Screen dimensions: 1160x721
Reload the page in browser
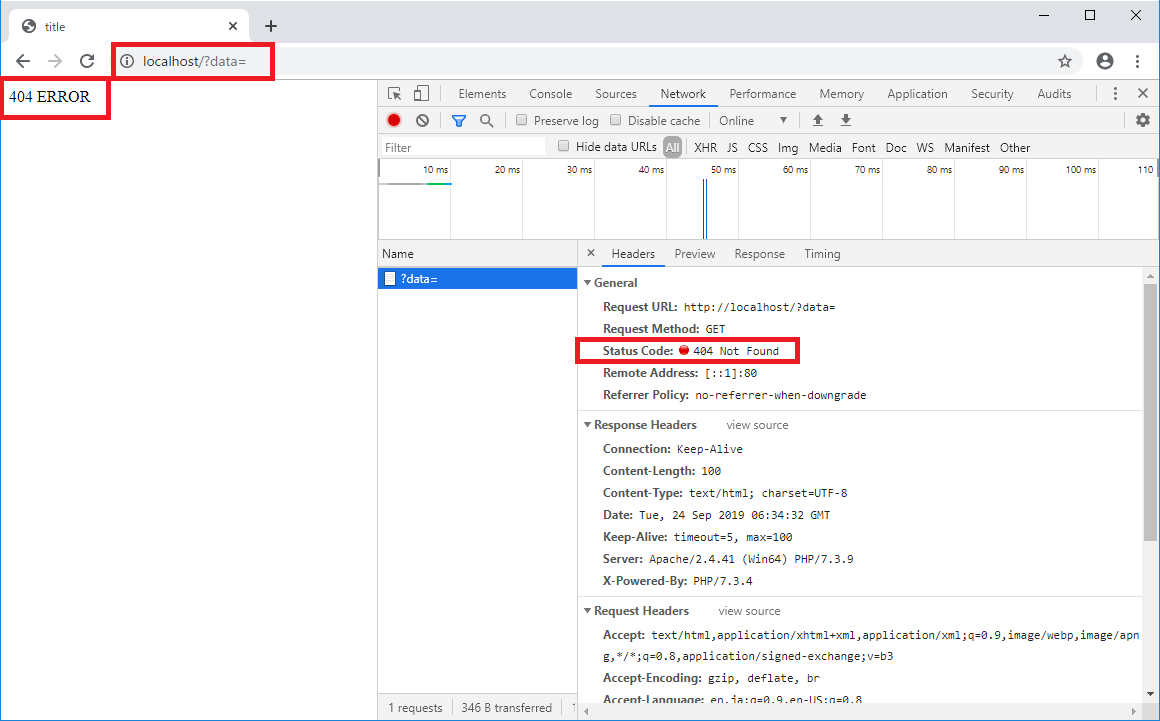(x=87, y=61)
